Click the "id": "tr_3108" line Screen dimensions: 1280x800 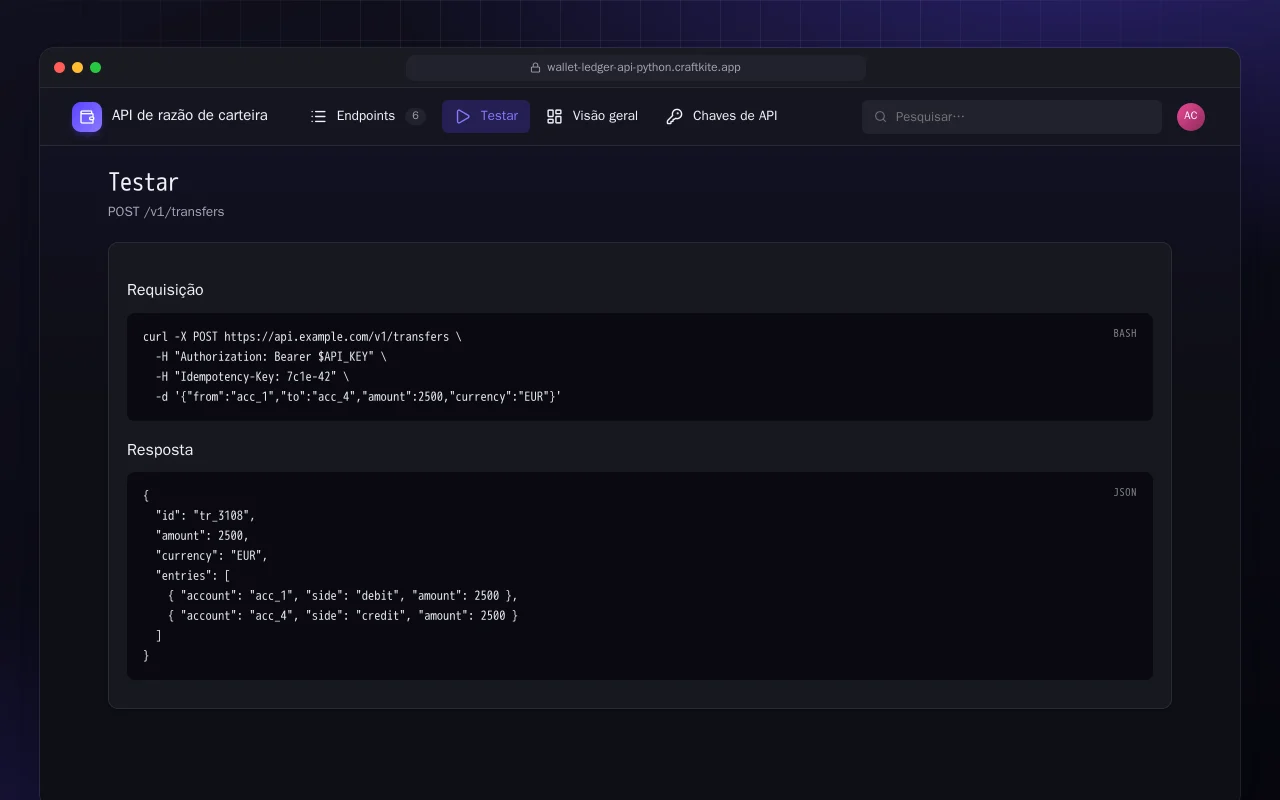pyautogui.click(x=206, y=516)
